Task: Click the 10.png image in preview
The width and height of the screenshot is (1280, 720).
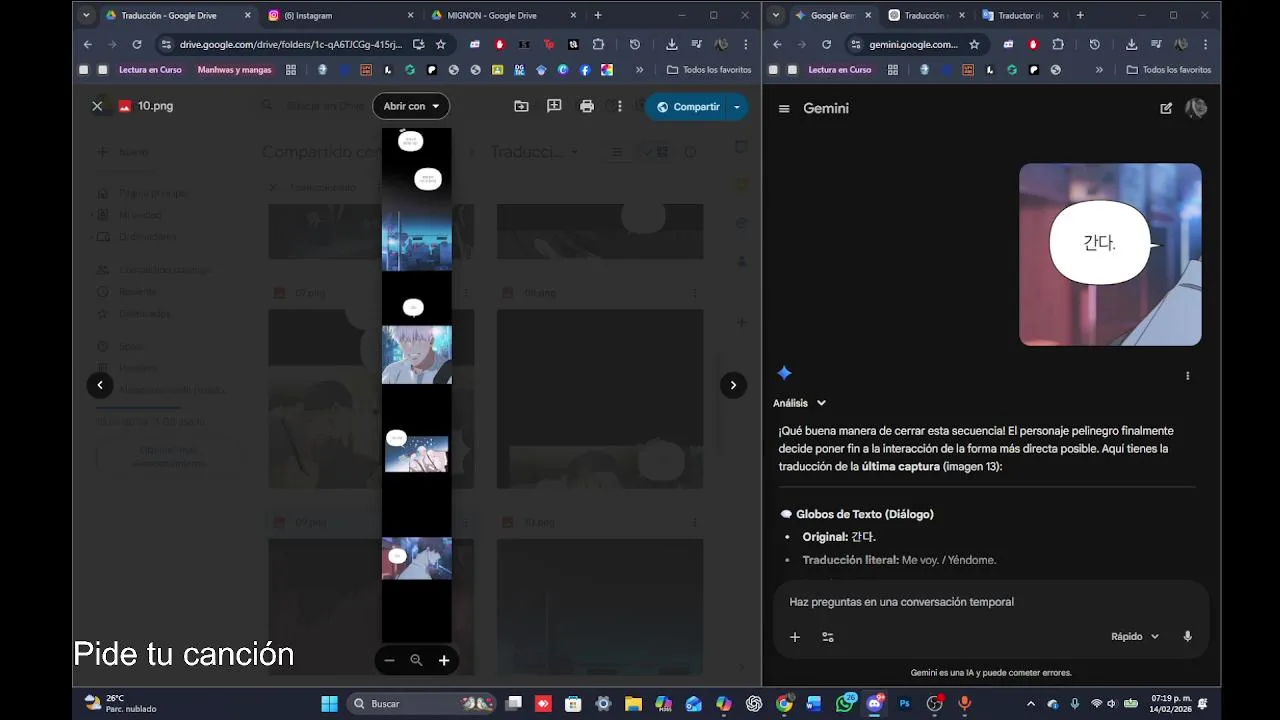Action: click(417, 385)
